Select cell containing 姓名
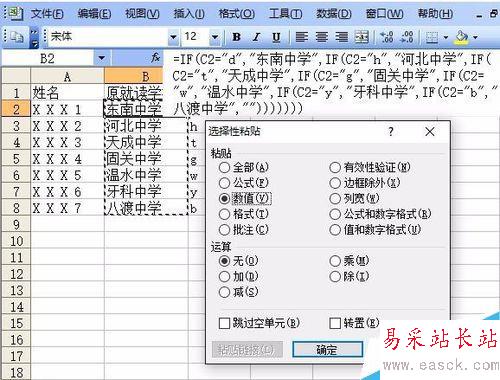The image size is (500, 380). click(67, 92)
